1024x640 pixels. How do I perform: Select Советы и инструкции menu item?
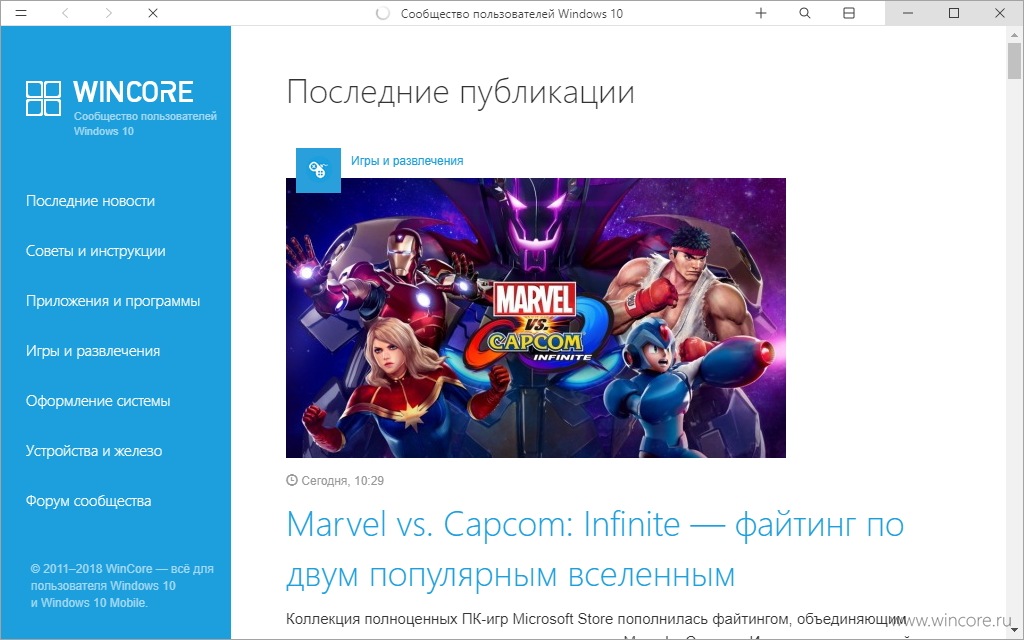tap(95, 251)
